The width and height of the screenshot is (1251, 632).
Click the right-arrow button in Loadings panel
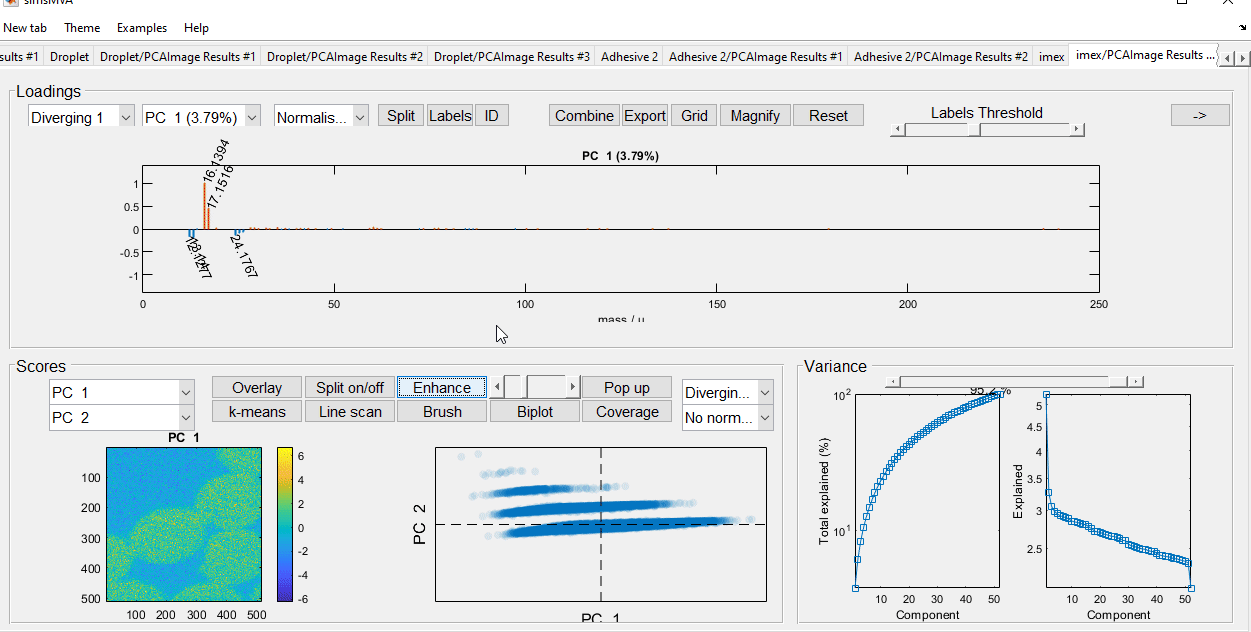1200,116
